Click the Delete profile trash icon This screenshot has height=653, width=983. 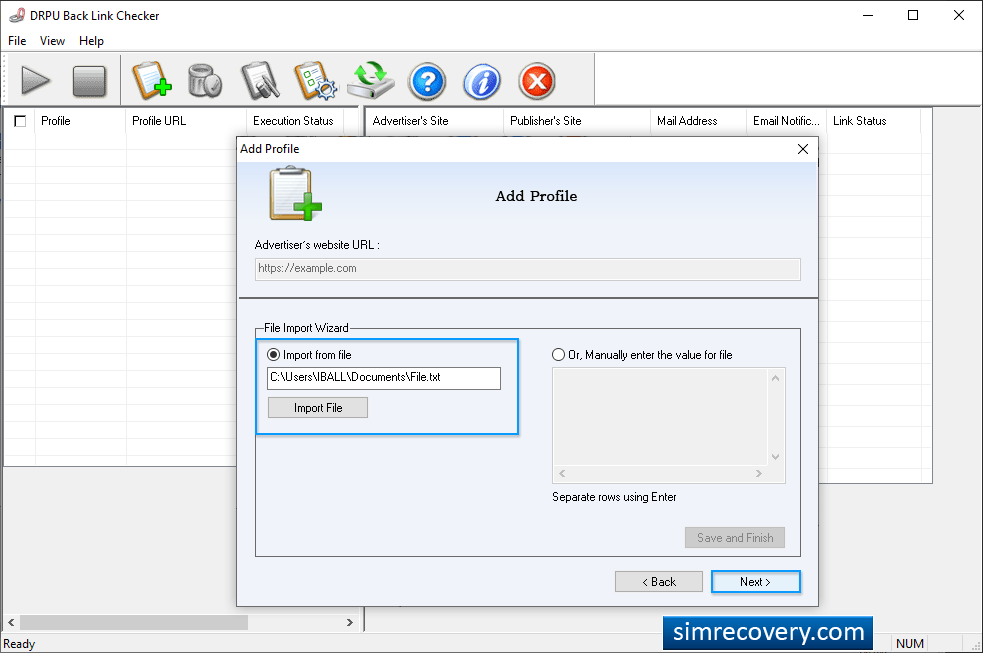tap(205, 80)
